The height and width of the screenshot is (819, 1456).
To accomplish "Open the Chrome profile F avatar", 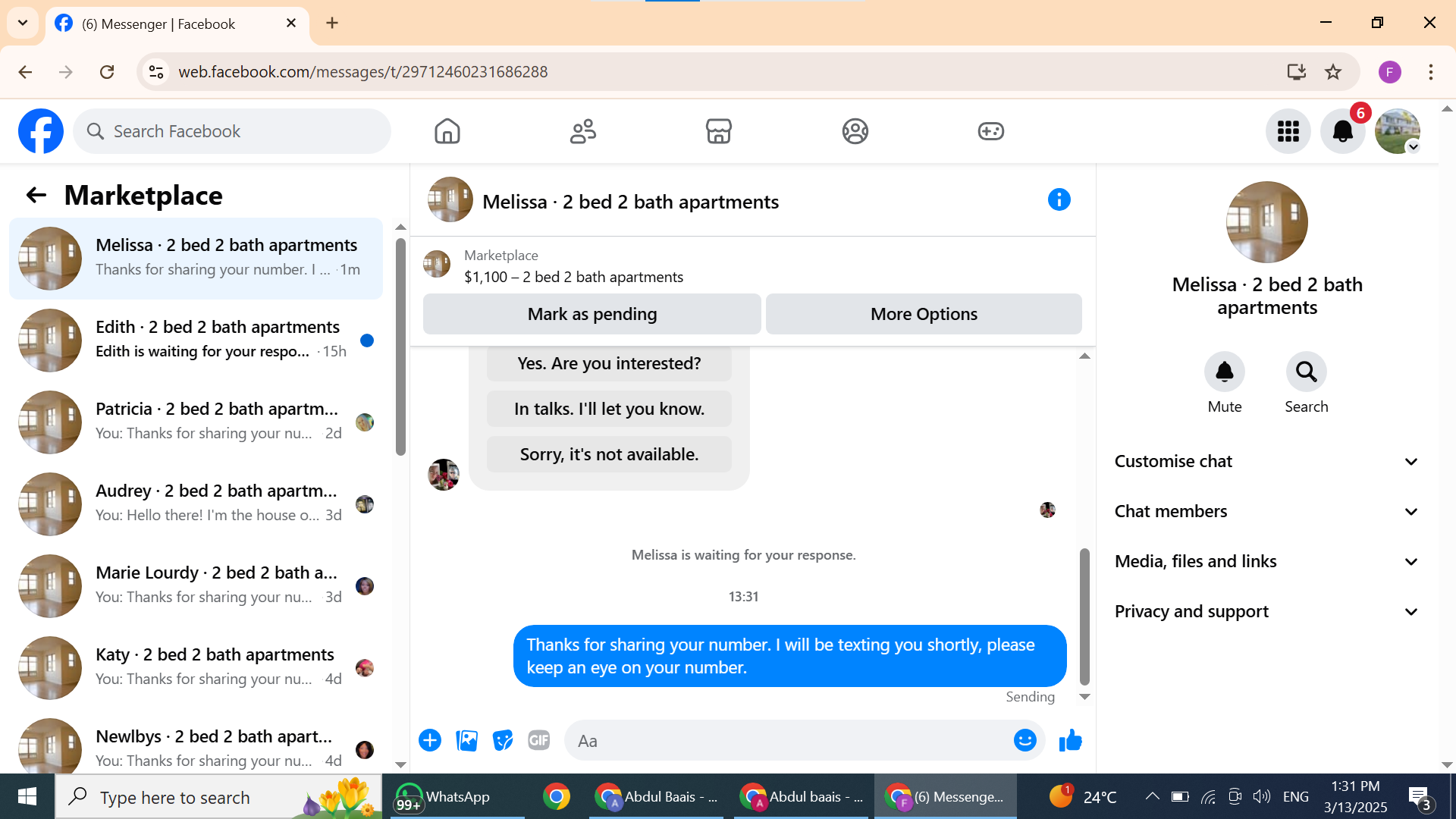I will click(x=1390, y=72).
